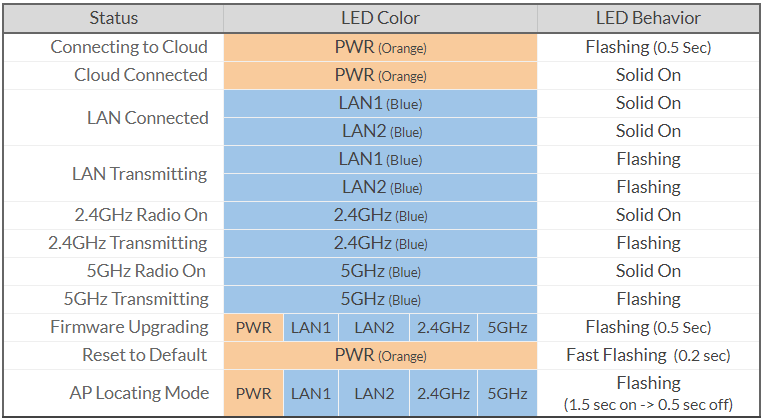This screenshot has width=764, height=420.
Task: Select 5GHz cell in Firmware Upgrading row
Action: [507, 327]
